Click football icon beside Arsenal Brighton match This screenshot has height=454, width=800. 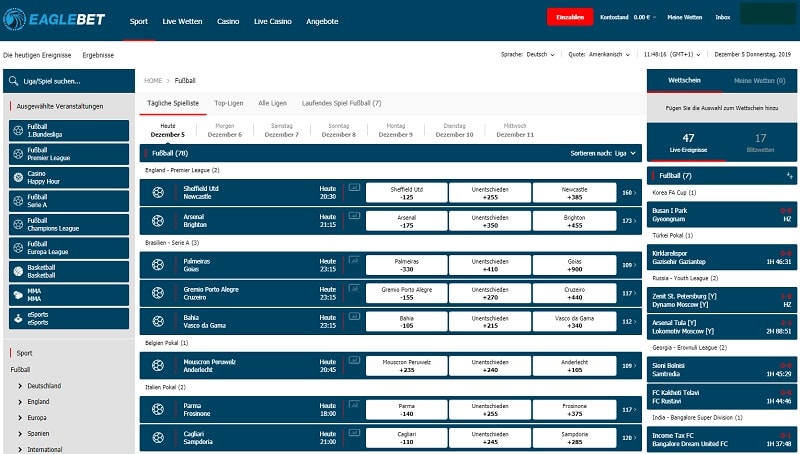[x=158, y=220]
